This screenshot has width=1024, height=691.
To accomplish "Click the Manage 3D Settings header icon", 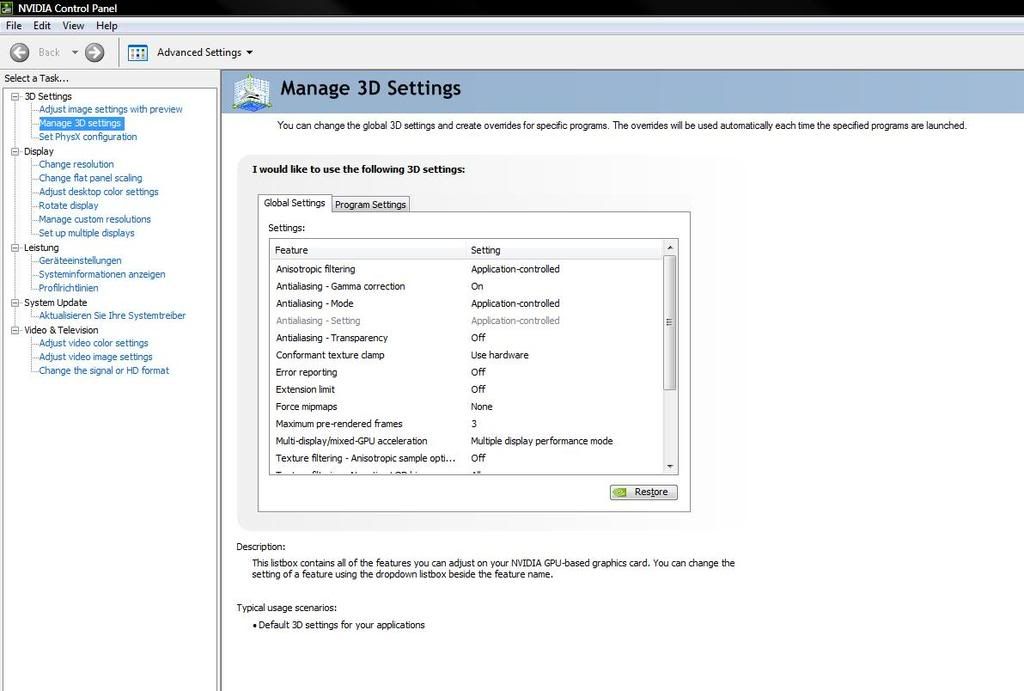I will click(251, 92).
